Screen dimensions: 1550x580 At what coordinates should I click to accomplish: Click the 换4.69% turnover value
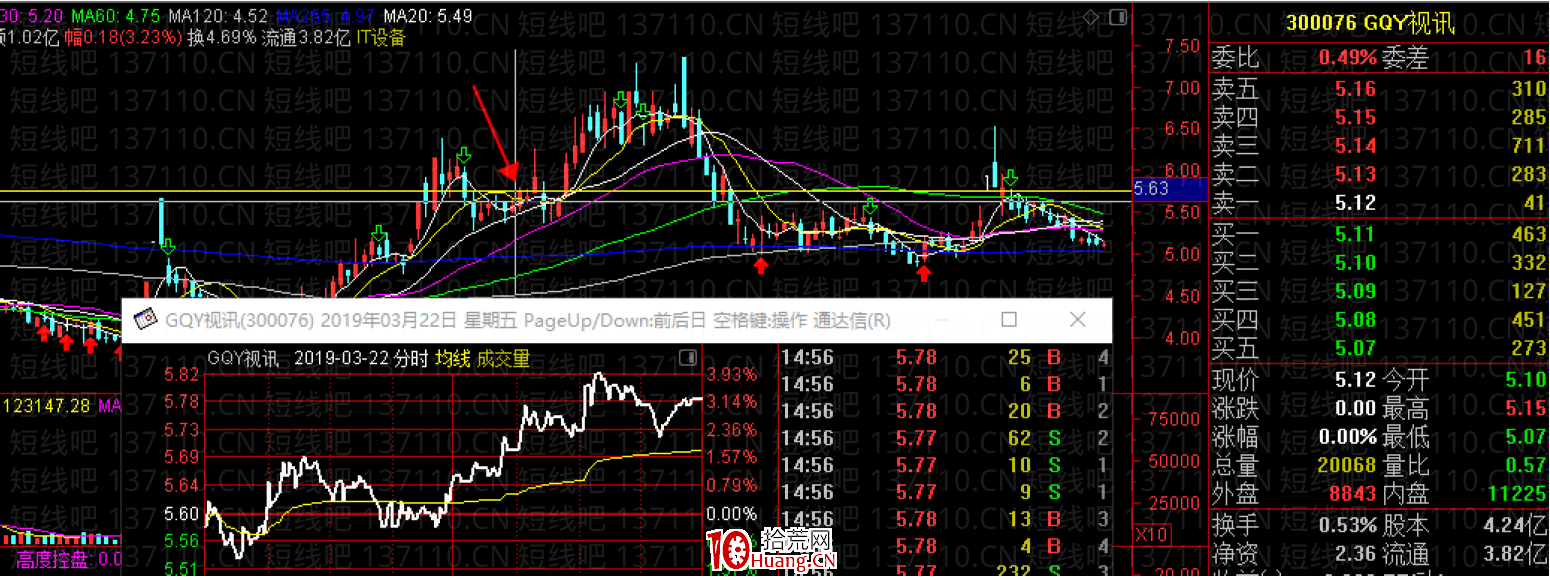click(x=222, y=38)
